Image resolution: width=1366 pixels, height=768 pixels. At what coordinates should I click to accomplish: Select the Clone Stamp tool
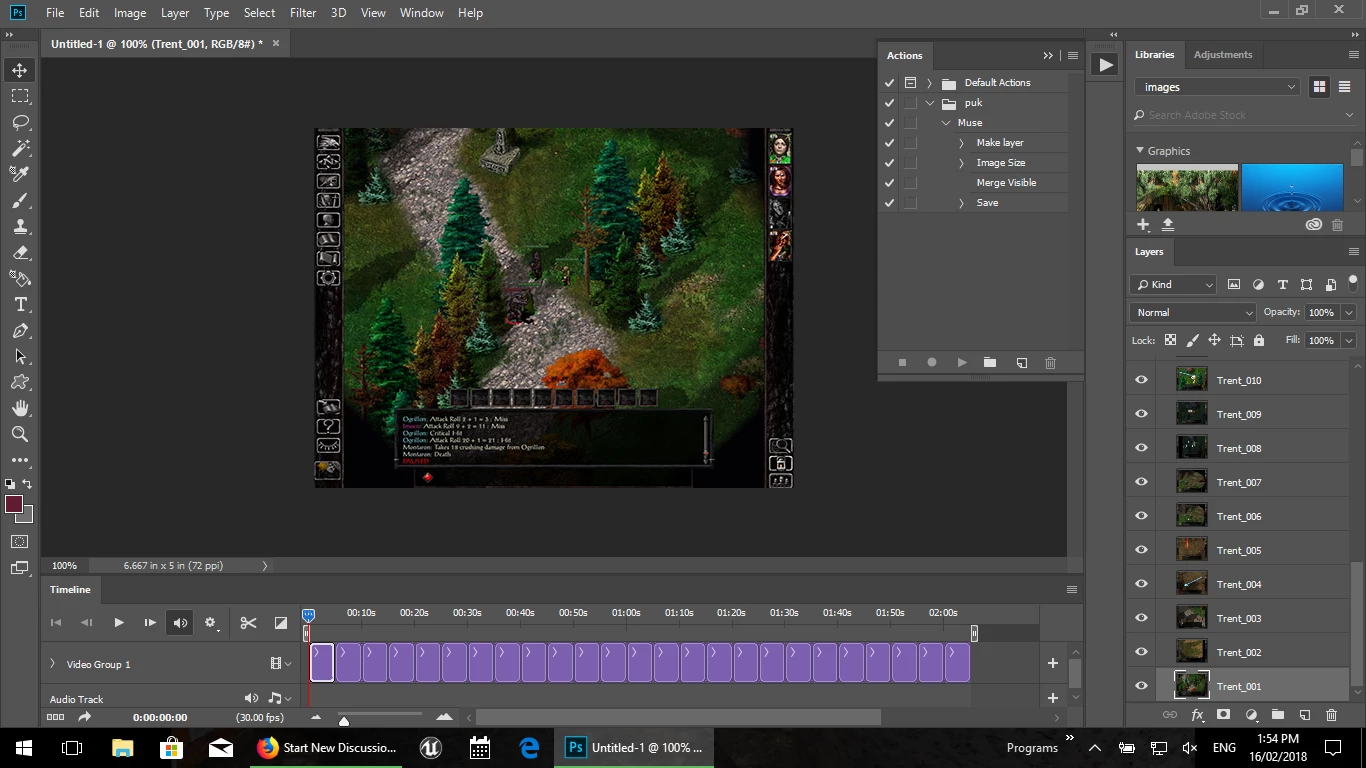click(x=20, y=226)
